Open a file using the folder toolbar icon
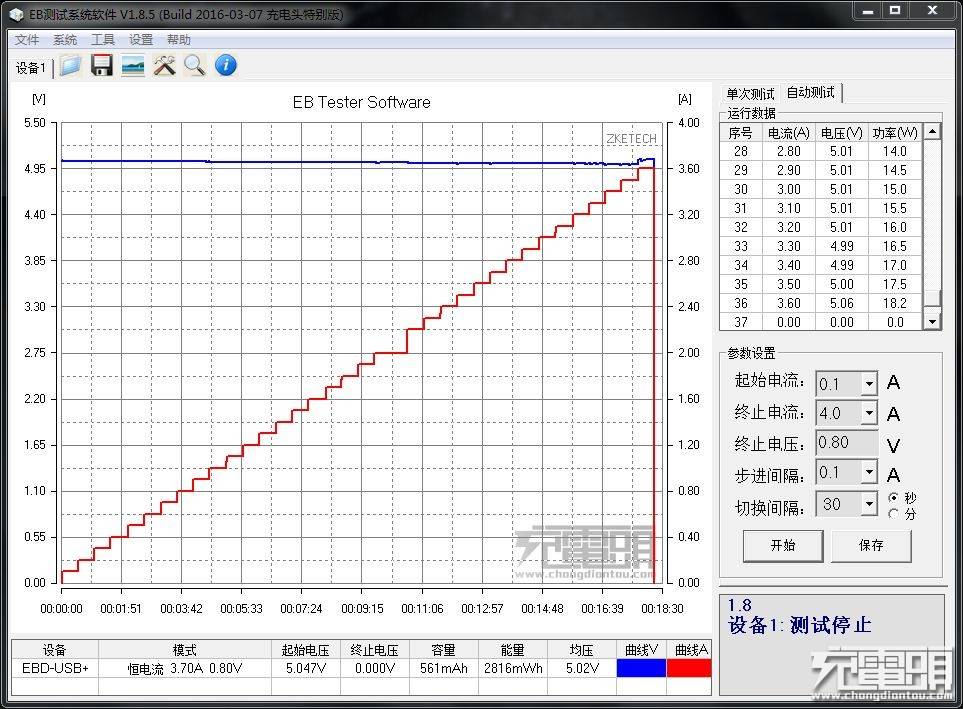Viewport: 963px width, 709px height. pos(70,64)
